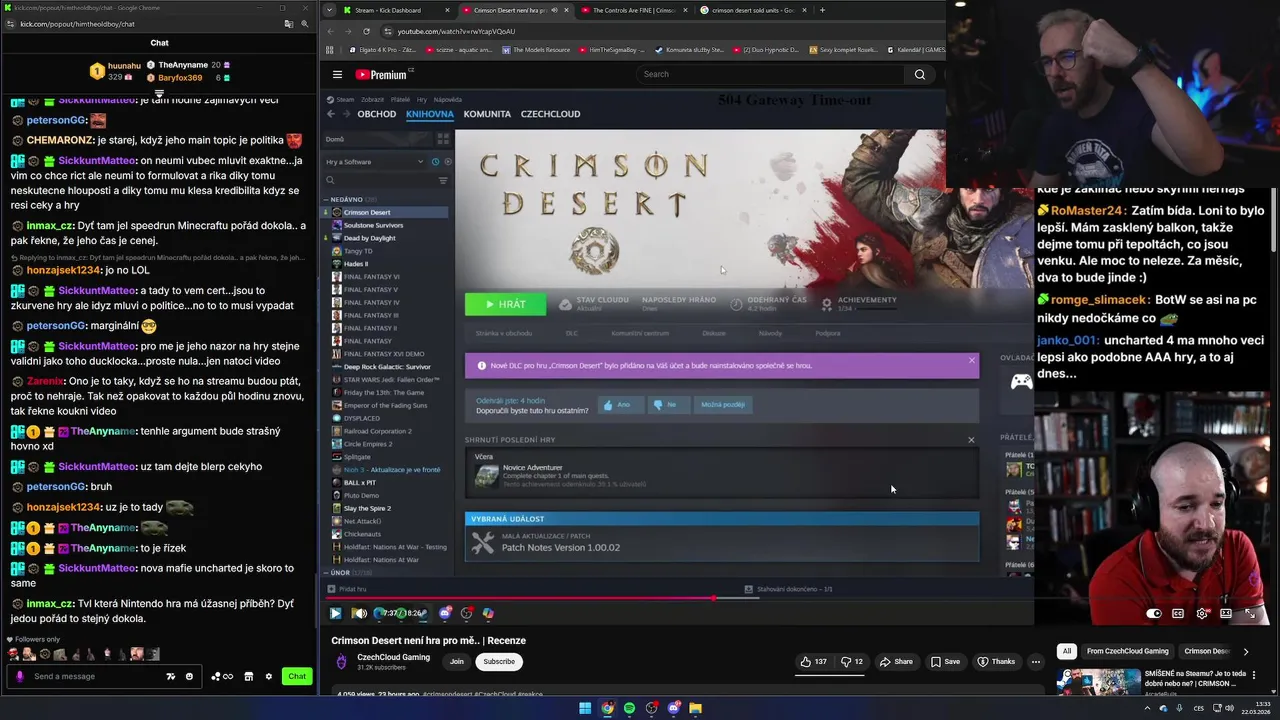Enter fullscreen on the YouTube player
The height and width of the screenshot is (720, 1280).
1250,613
